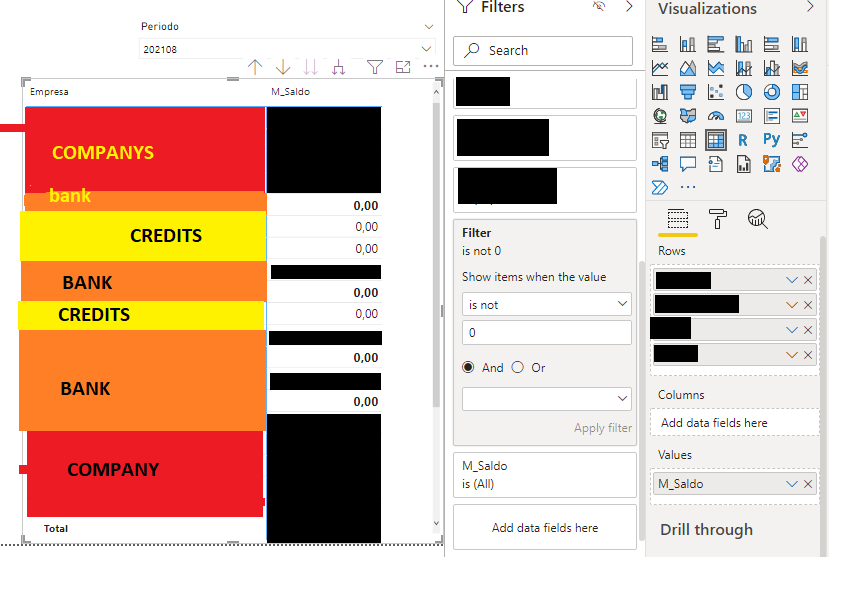Viewport: 864px width, 592px height.
Task: Add a filled map visual
Action: (688, 116)
